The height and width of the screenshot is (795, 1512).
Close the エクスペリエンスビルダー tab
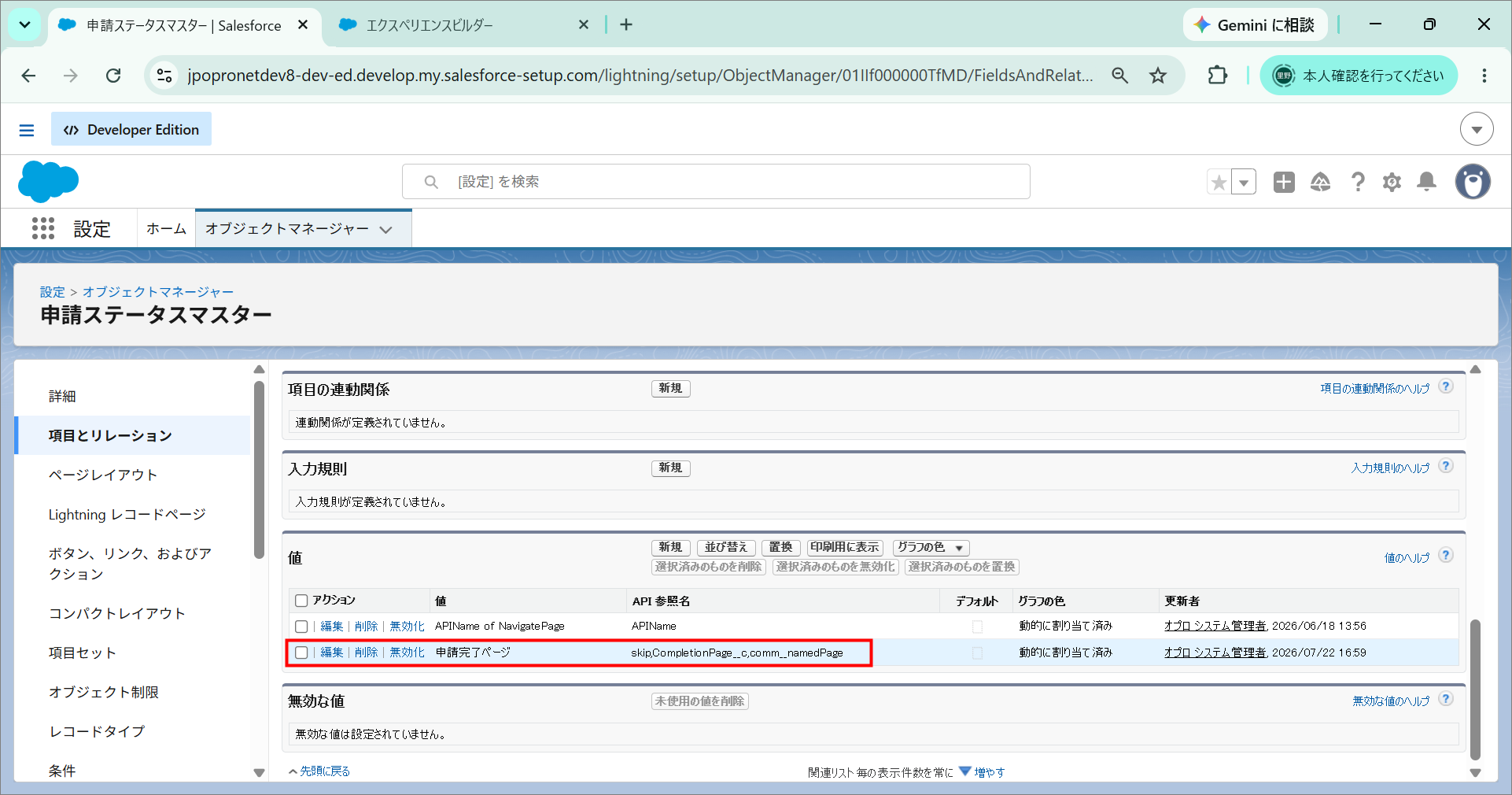pyautogui.click(x=584, y=25)
